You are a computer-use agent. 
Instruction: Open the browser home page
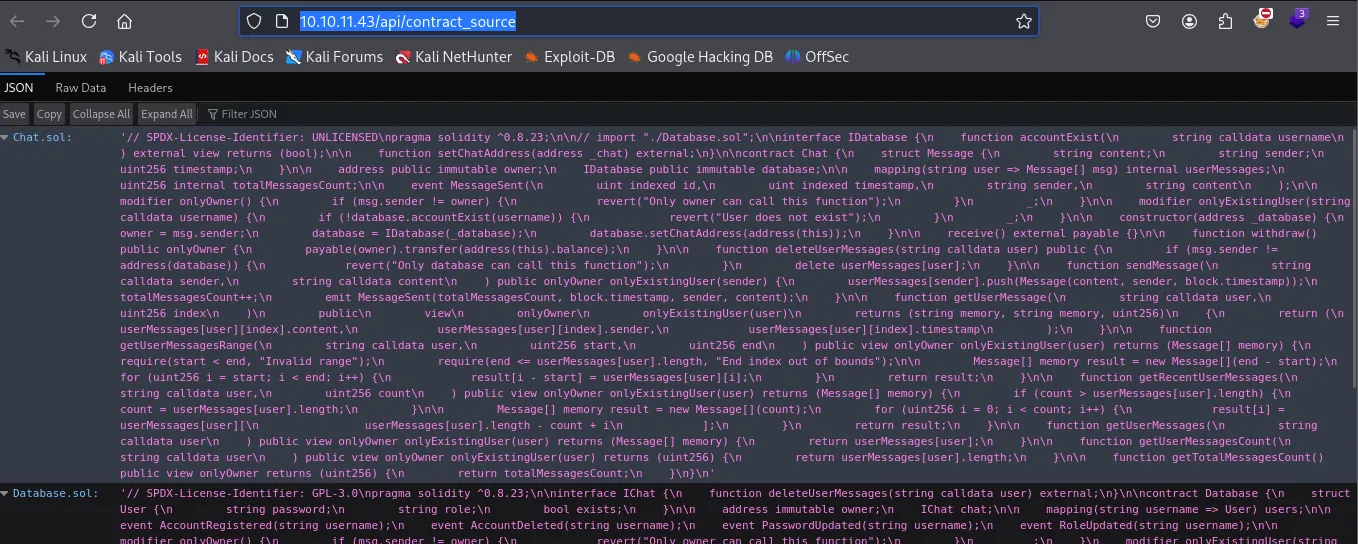click(124, 21)
